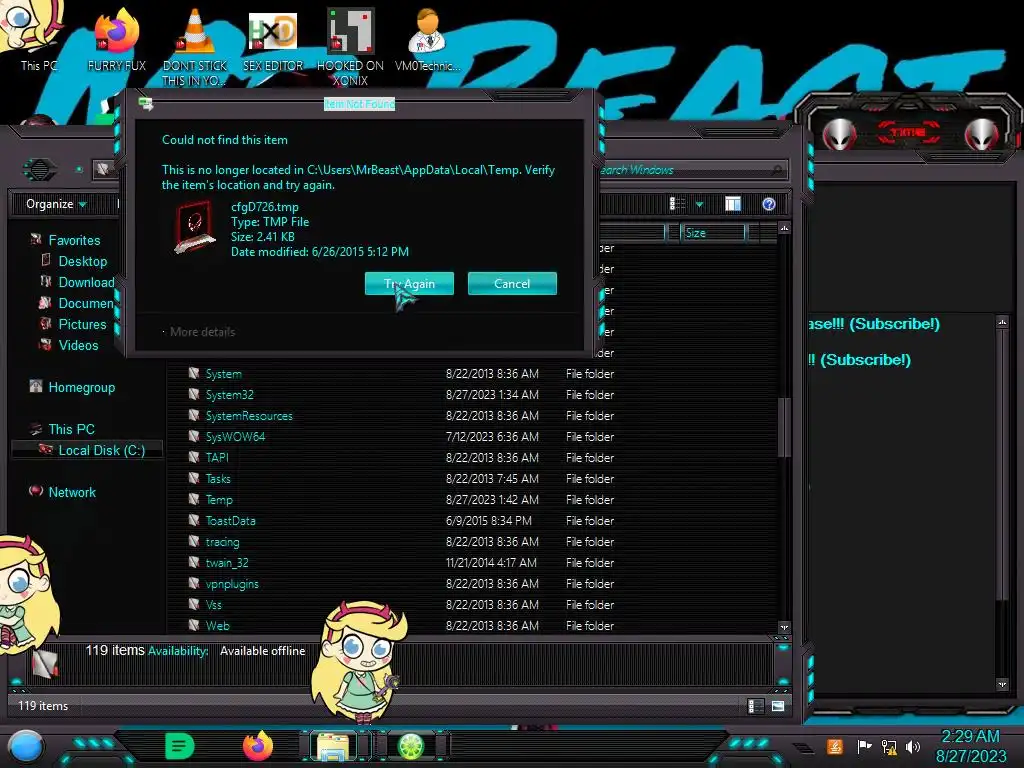Click the Start orb button

(26, 747)
